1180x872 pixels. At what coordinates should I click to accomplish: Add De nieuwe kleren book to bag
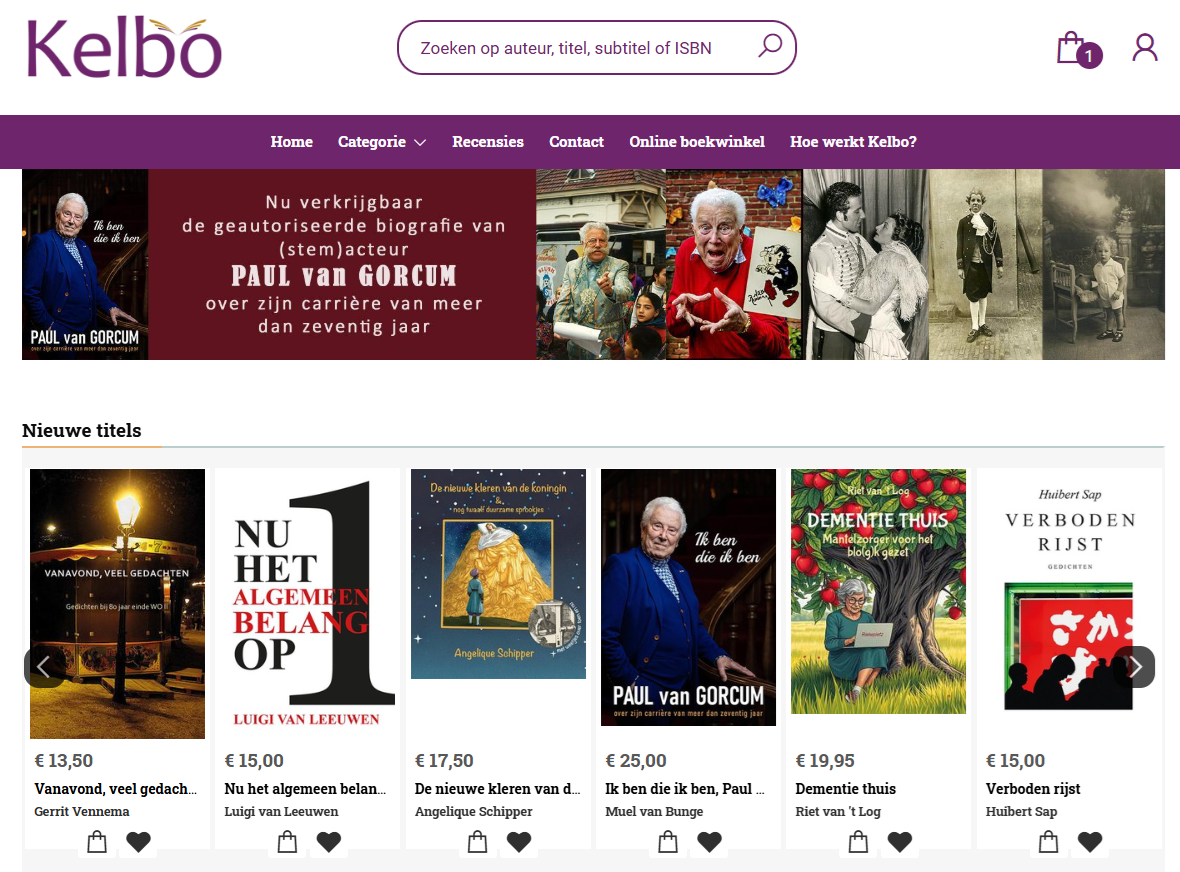pos(477,841)
